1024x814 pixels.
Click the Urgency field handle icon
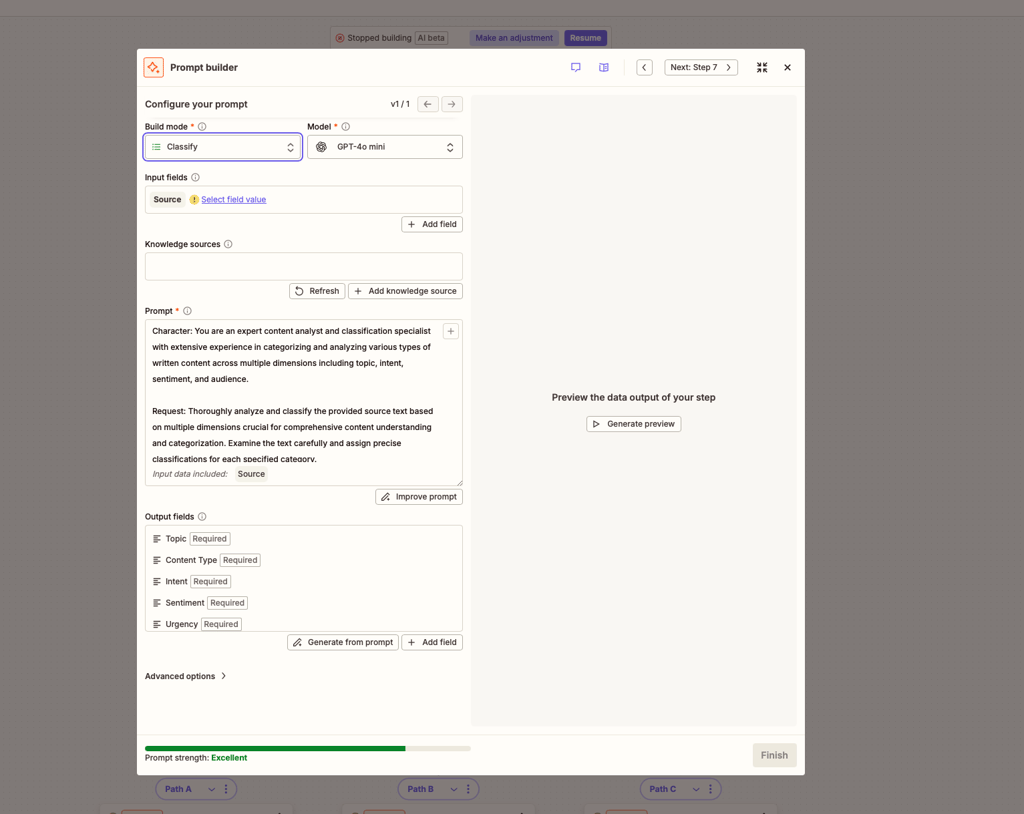click(157, 625)
